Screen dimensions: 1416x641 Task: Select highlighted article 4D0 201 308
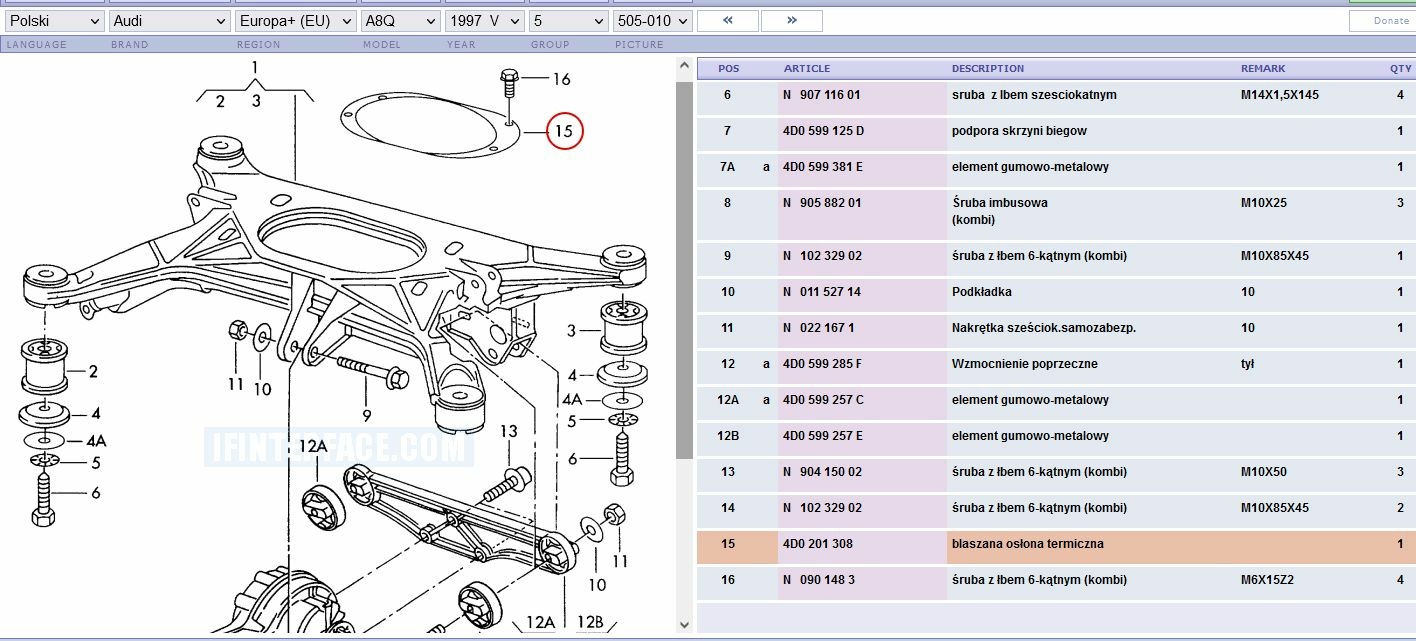tap(817, 544)
